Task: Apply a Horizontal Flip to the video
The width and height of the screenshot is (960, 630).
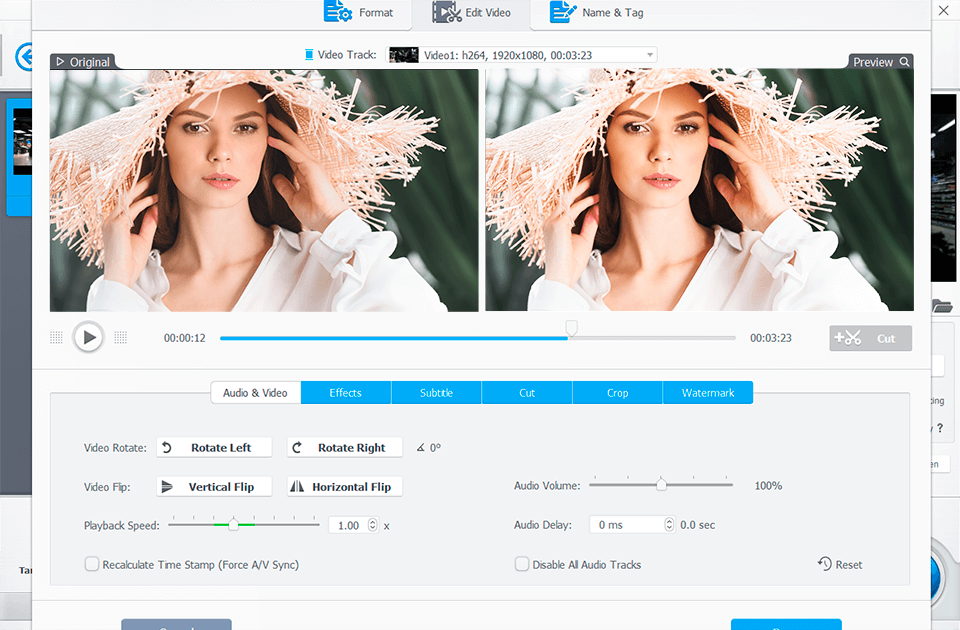Action: pos(343,486)
